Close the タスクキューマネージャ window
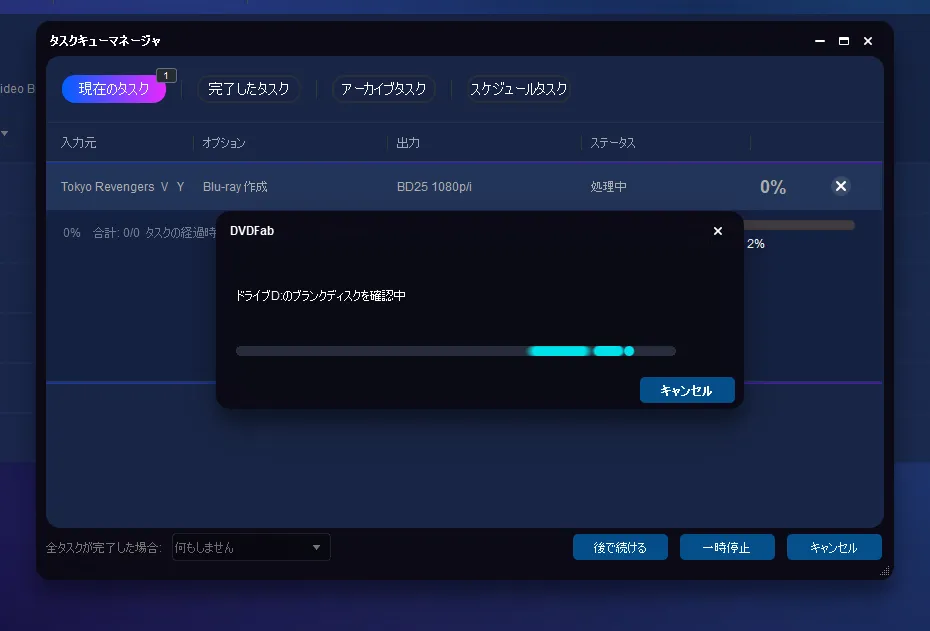Viewport: 930px width, 631px height. click(868, 41)
